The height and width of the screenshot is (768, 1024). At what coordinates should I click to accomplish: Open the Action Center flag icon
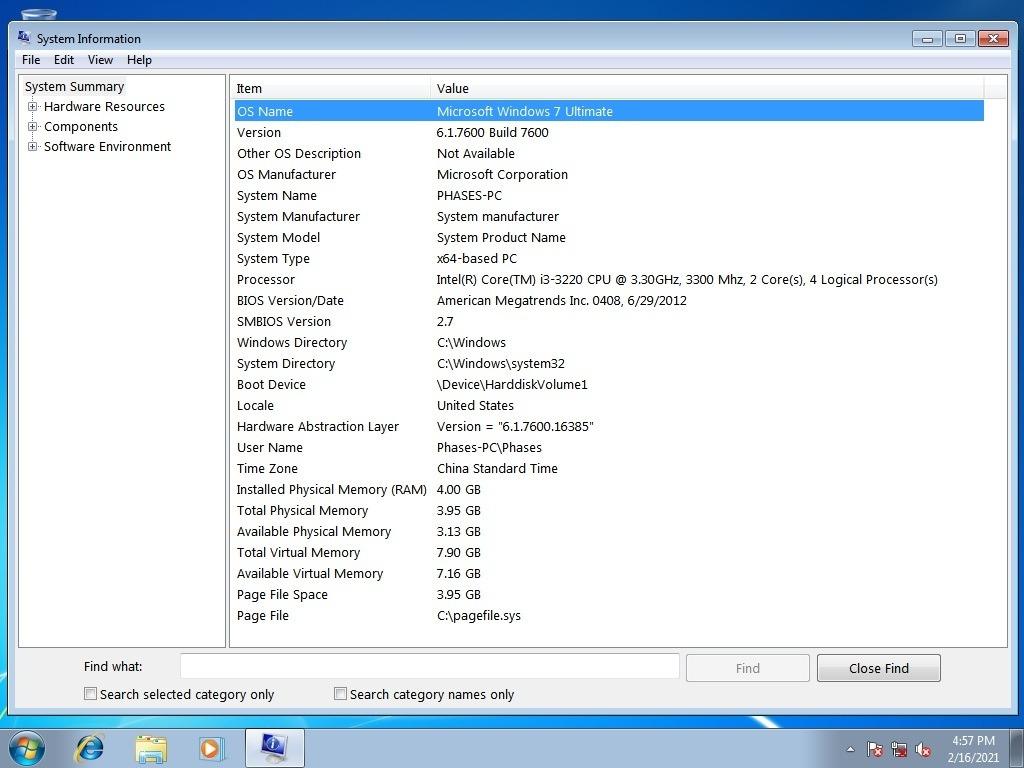(875, 748)
